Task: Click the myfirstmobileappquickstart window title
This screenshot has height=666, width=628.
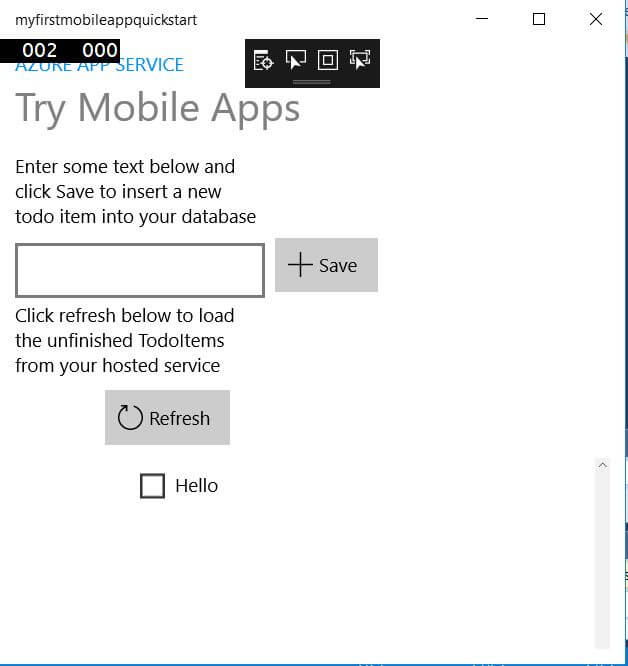Action: point(106,19)
